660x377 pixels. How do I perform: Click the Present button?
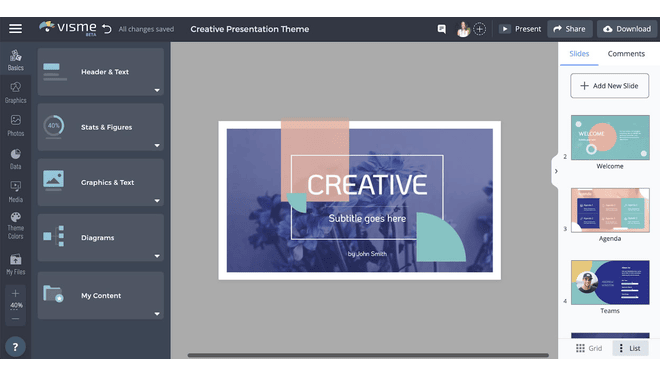pyautogui.click(x=520, y=29)
